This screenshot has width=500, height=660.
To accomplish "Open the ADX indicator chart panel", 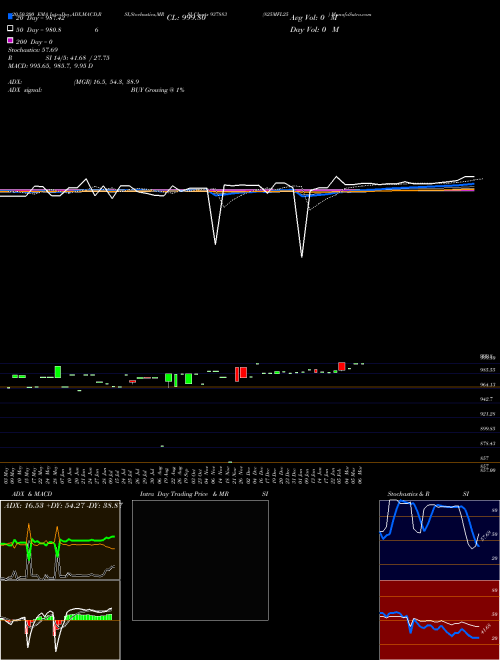I will pos(60,540).
